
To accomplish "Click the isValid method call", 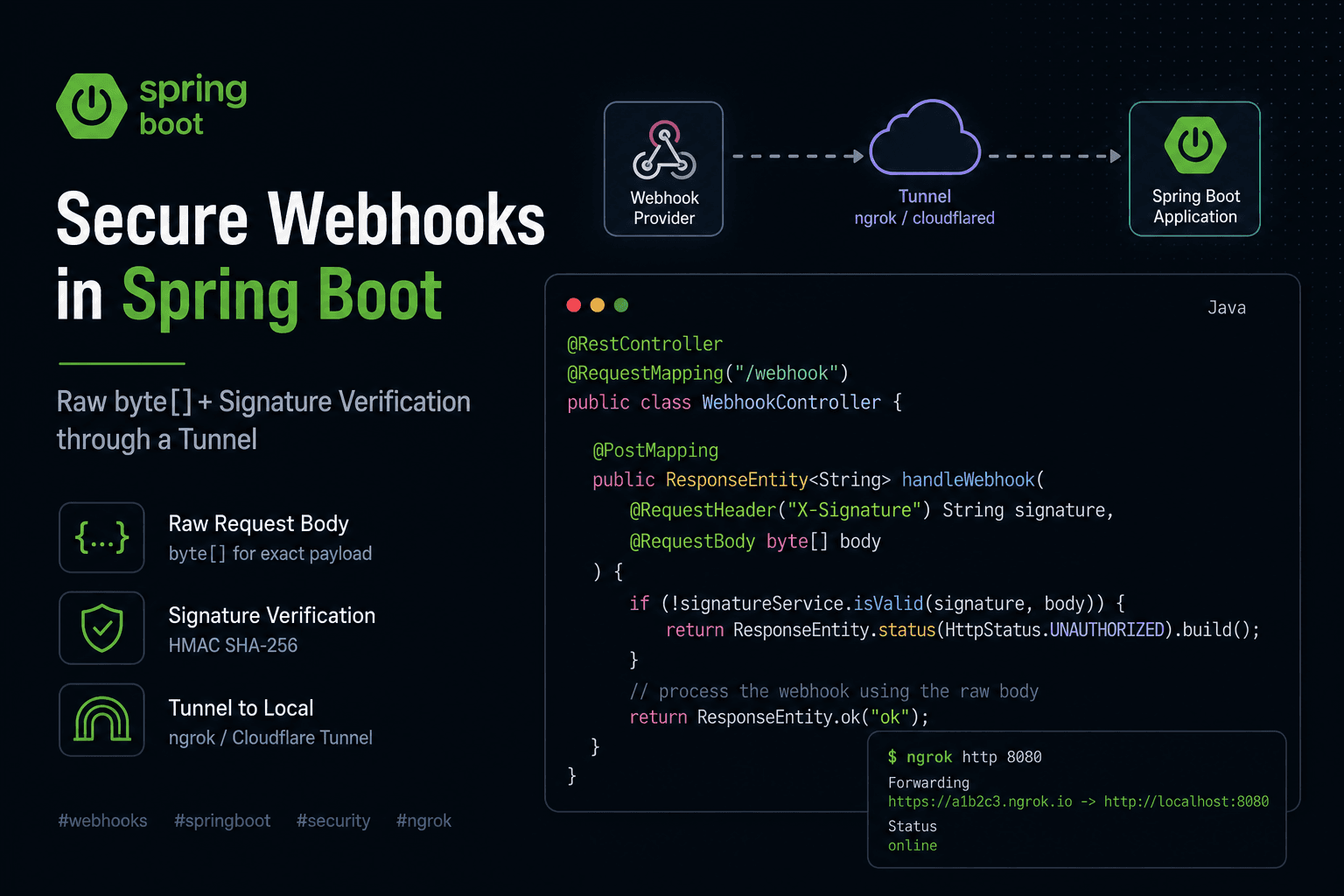I will pyautogui.click(x=888, y=604).
